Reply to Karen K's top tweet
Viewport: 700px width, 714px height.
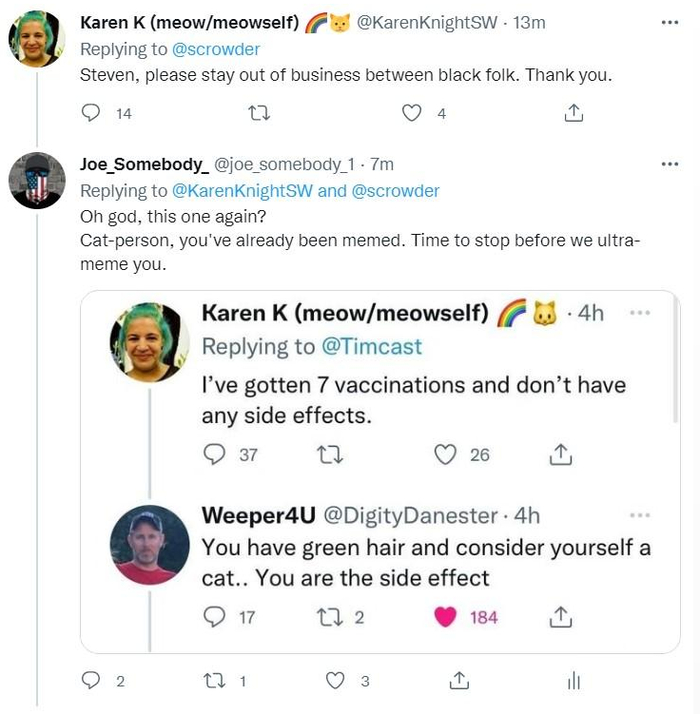(x=92, y=114)
